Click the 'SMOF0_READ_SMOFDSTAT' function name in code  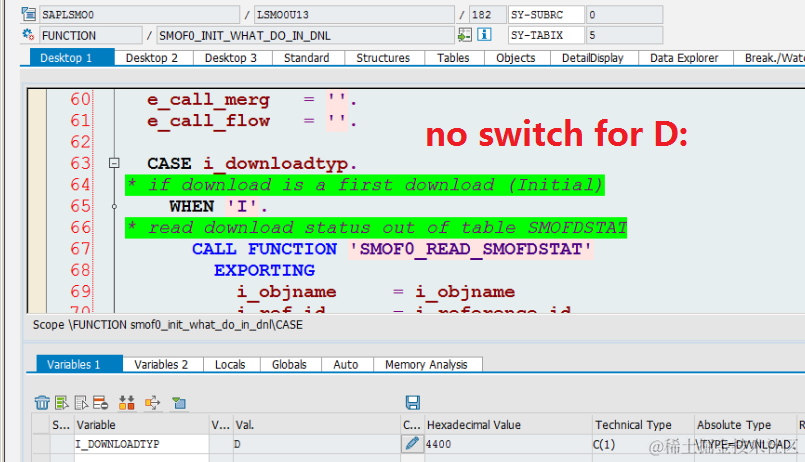tap(470, 249)
